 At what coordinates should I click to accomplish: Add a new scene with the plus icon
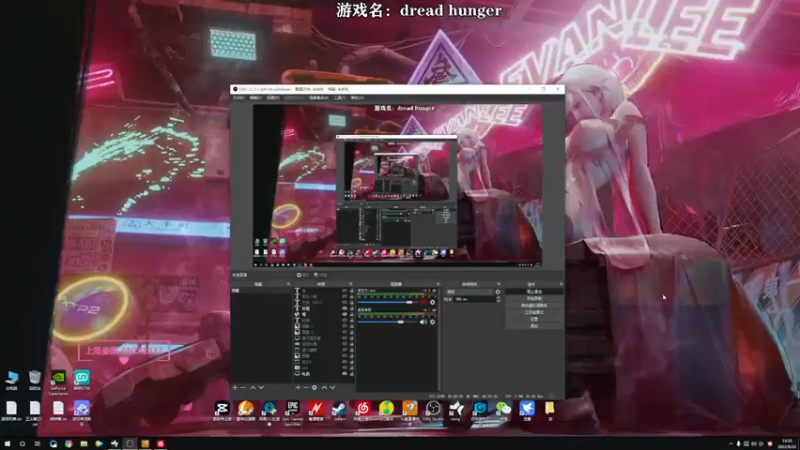(x=235, y=387)
